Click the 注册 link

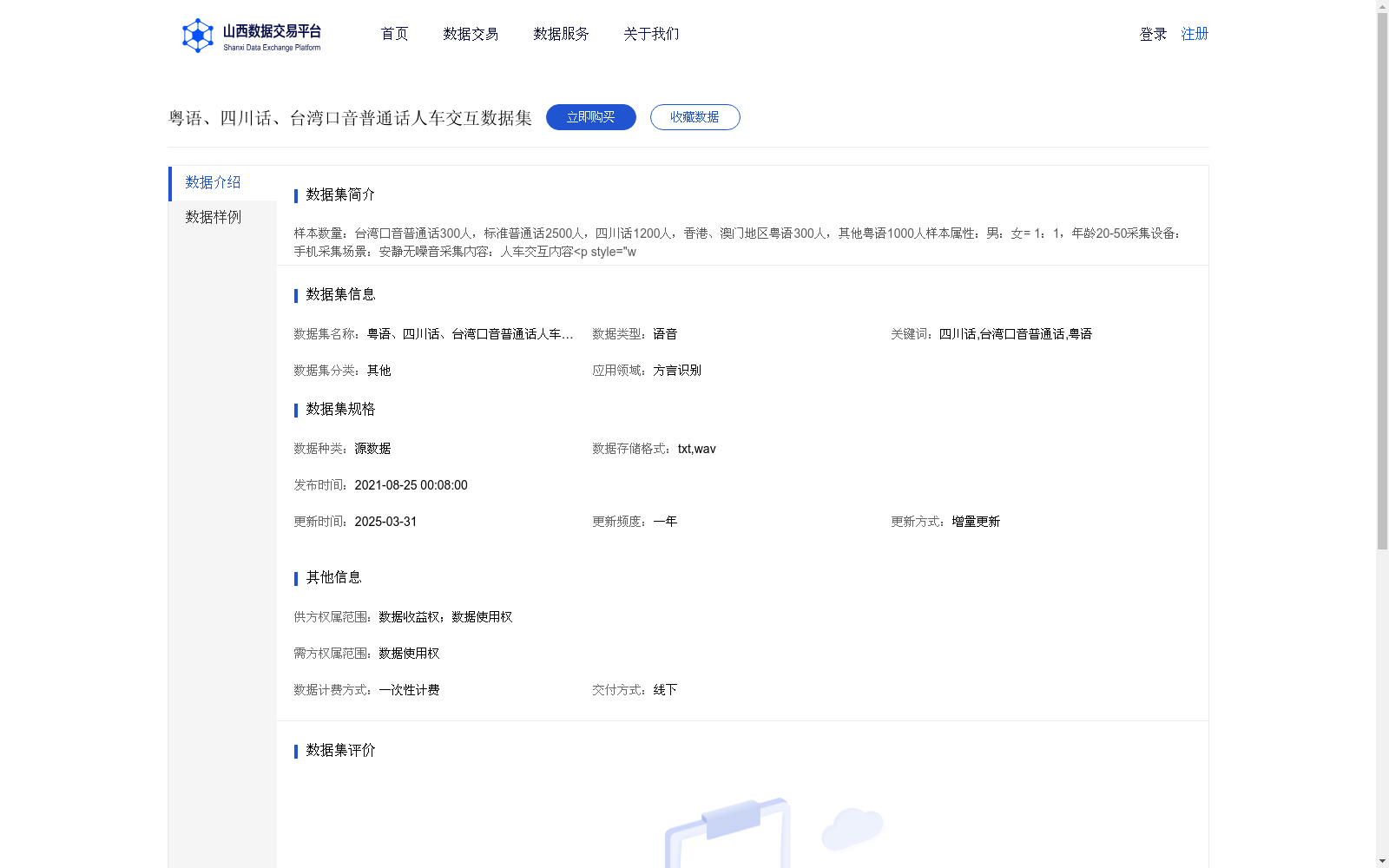click(1195, 34)
